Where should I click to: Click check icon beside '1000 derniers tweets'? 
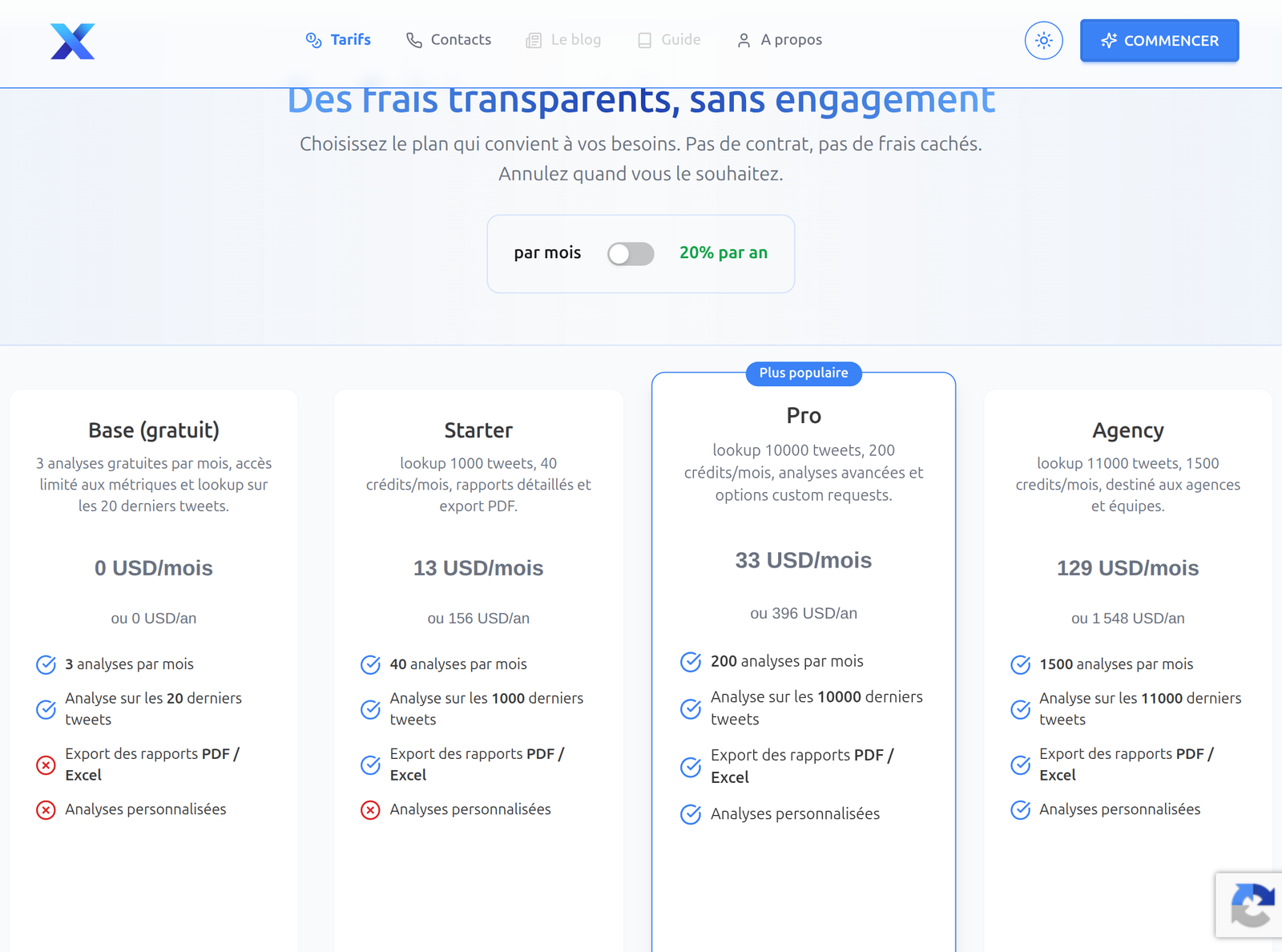[371, 709]
